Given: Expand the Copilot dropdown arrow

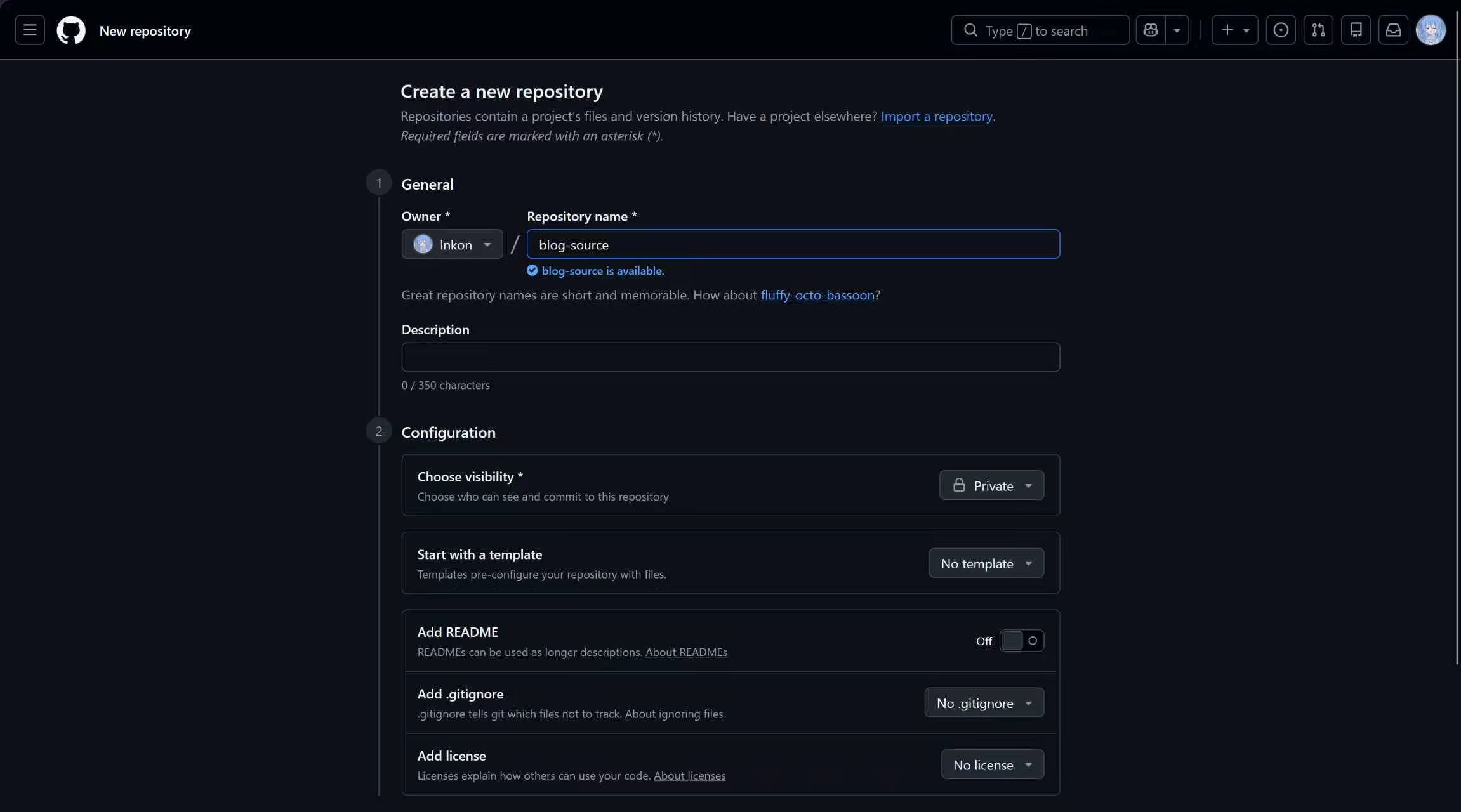Looking at the screenshot, I should pyautogui.click(x=1177, y=30).
